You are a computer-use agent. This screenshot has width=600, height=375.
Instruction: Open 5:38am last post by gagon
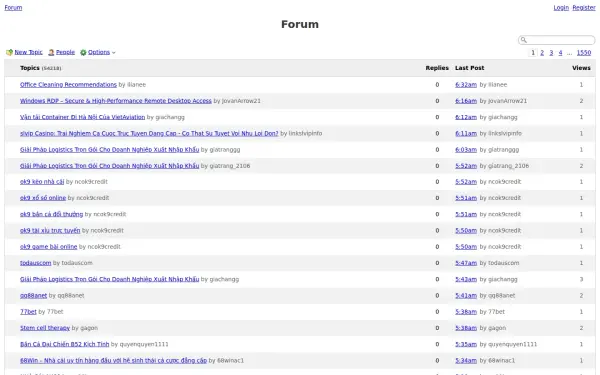point(466,328)
